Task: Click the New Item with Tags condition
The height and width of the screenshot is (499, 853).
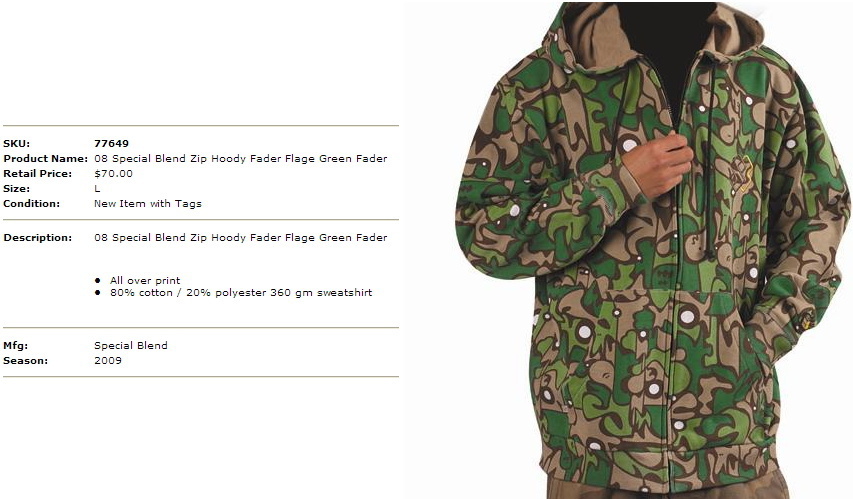Action: 147,204
